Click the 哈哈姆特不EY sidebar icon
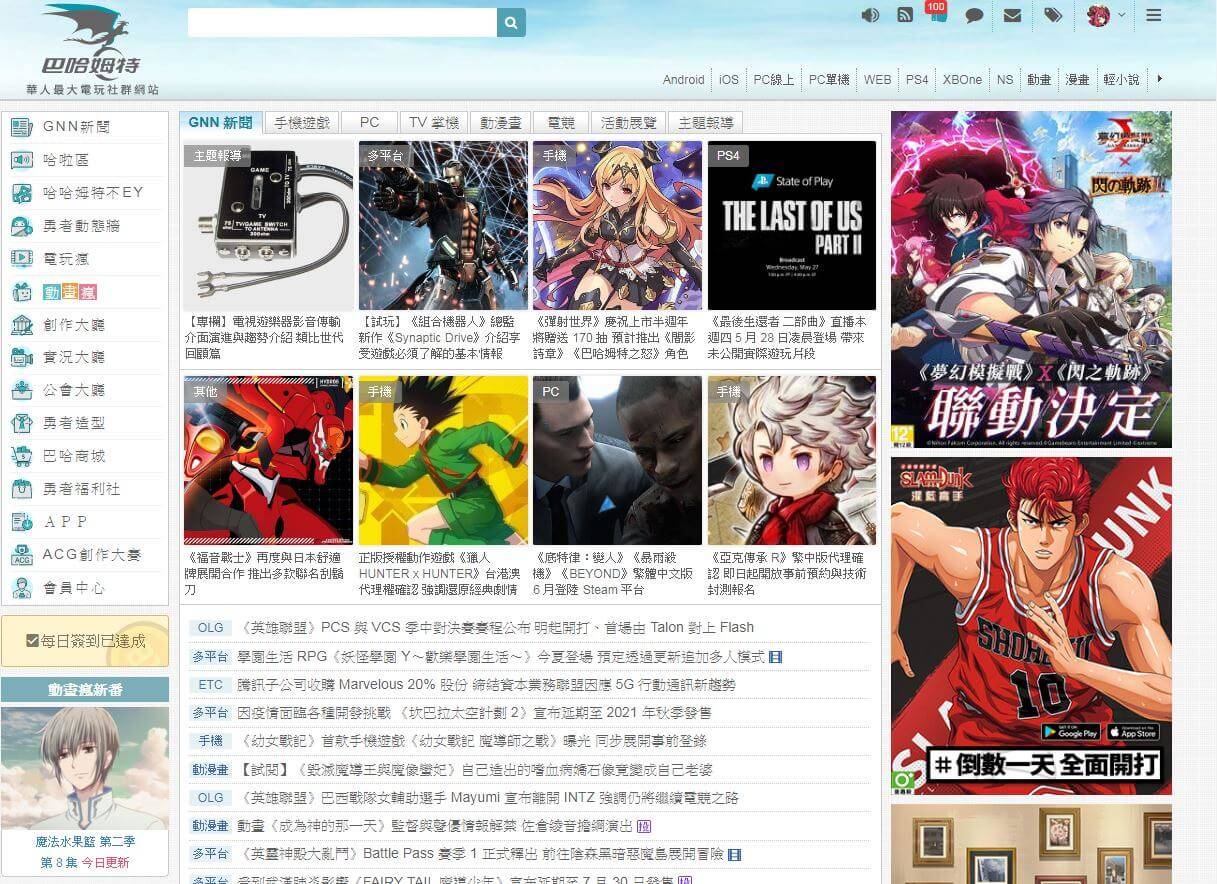This screenshot has height=884, width=1217. coord(21,193)
